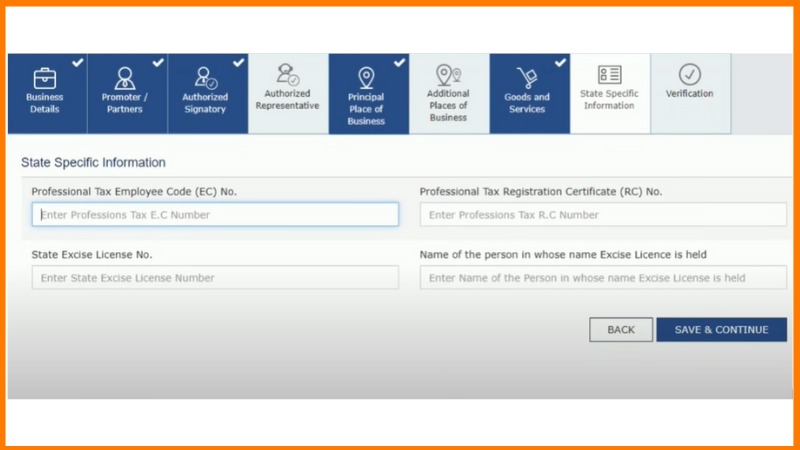Select the Professional Tax Employee Code label
800x450 pixels.
coord(134,191)
